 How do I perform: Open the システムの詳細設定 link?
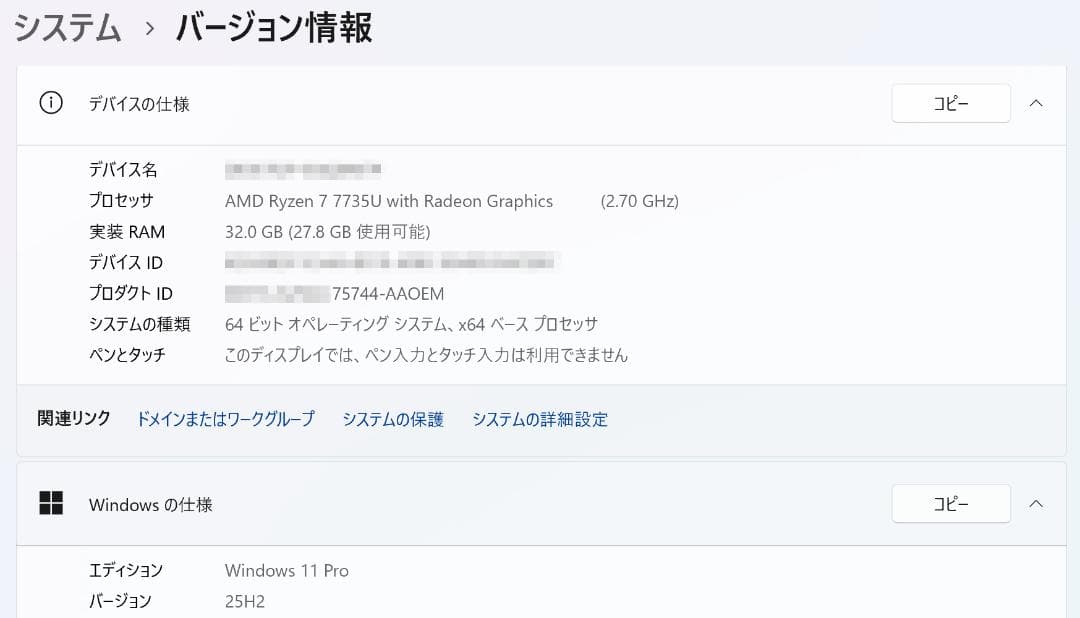[x=540, y=419]
